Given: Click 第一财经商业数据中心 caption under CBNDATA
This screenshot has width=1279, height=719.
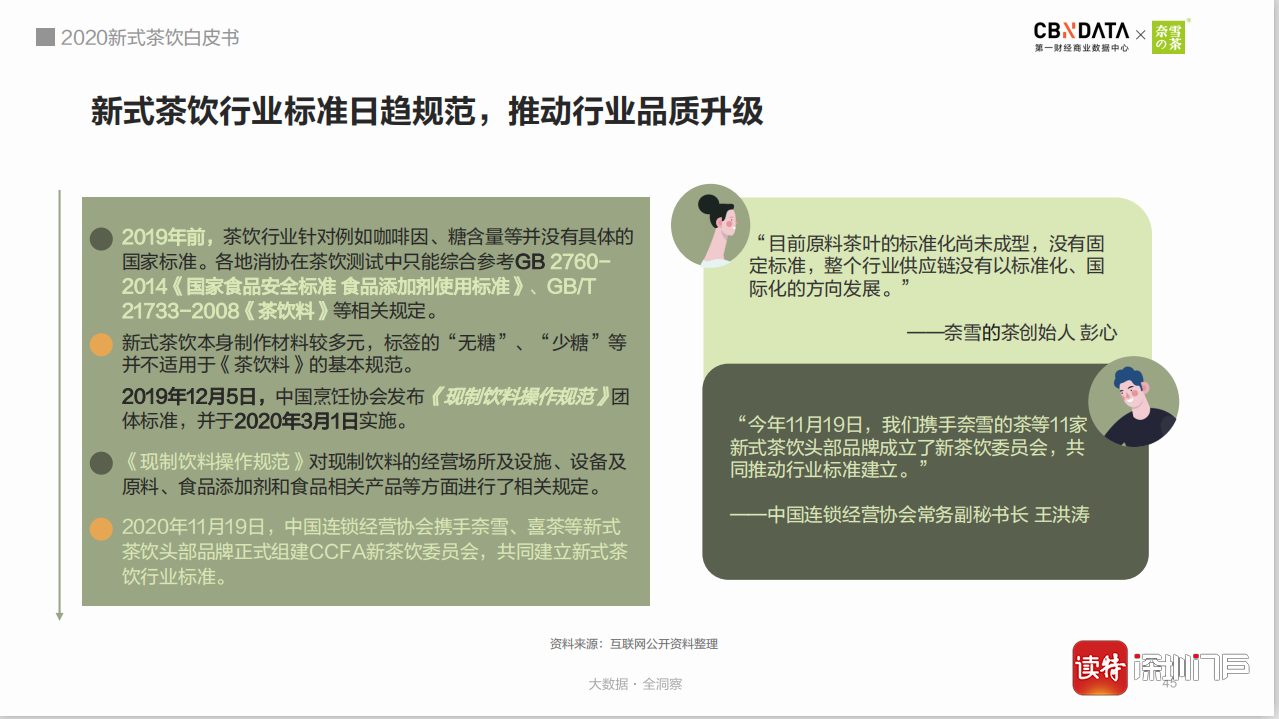Looking at the screenshot, I should [x=1081, y=48].
